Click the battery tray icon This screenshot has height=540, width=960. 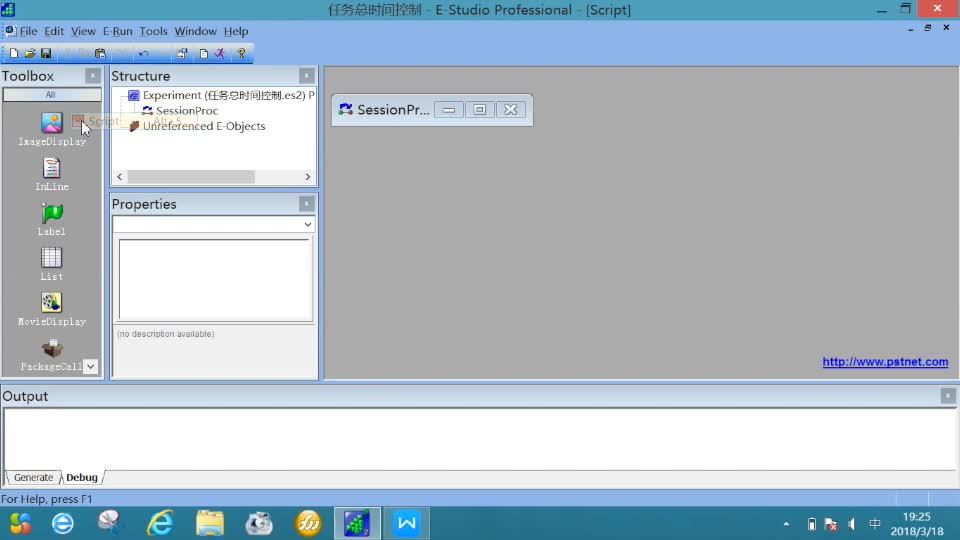pyautogui.click(x=811, y=524)
